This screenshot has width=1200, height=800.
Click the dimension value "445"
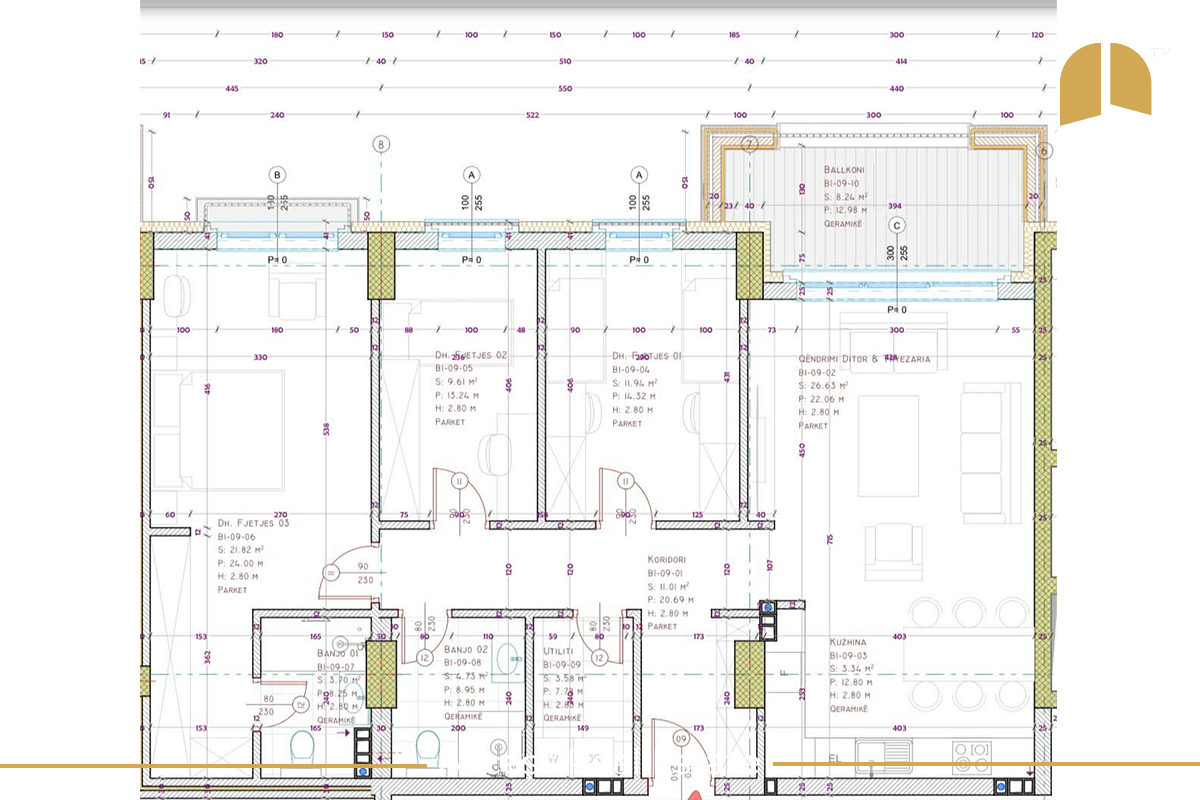click(232, 88)
